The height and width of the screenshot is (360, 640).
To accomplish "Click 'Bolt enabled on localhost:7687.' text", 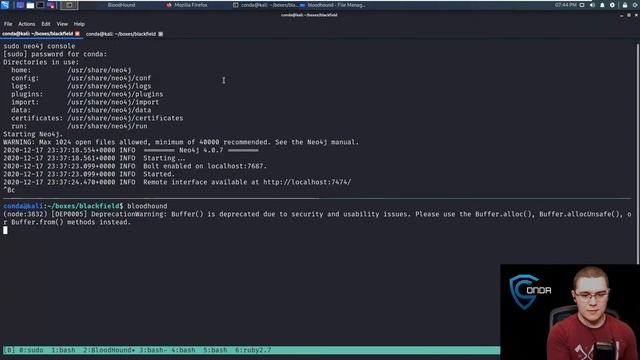I will click(205, 166).
